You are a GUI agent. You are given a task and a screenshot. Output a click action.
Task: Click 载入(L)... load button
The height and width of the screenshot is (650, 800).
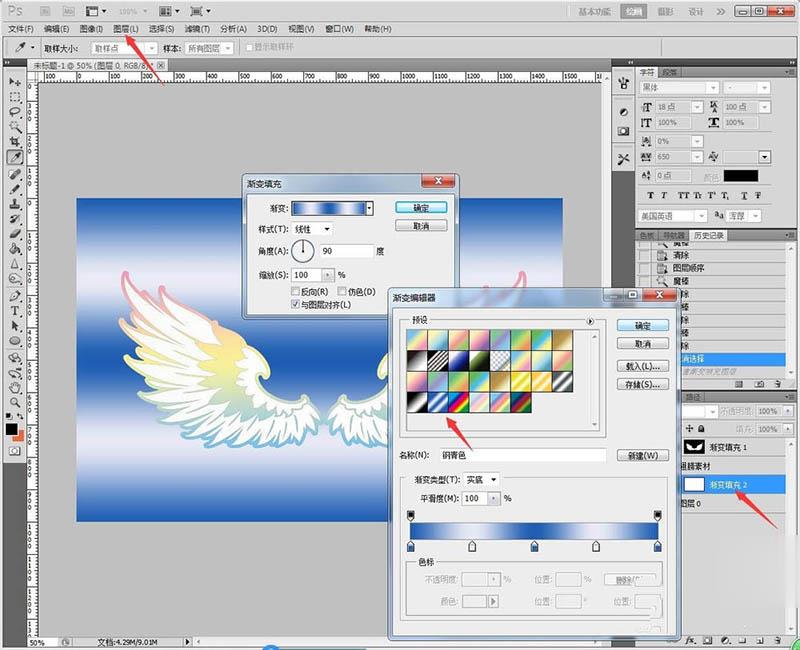click(x=643, y=366)
